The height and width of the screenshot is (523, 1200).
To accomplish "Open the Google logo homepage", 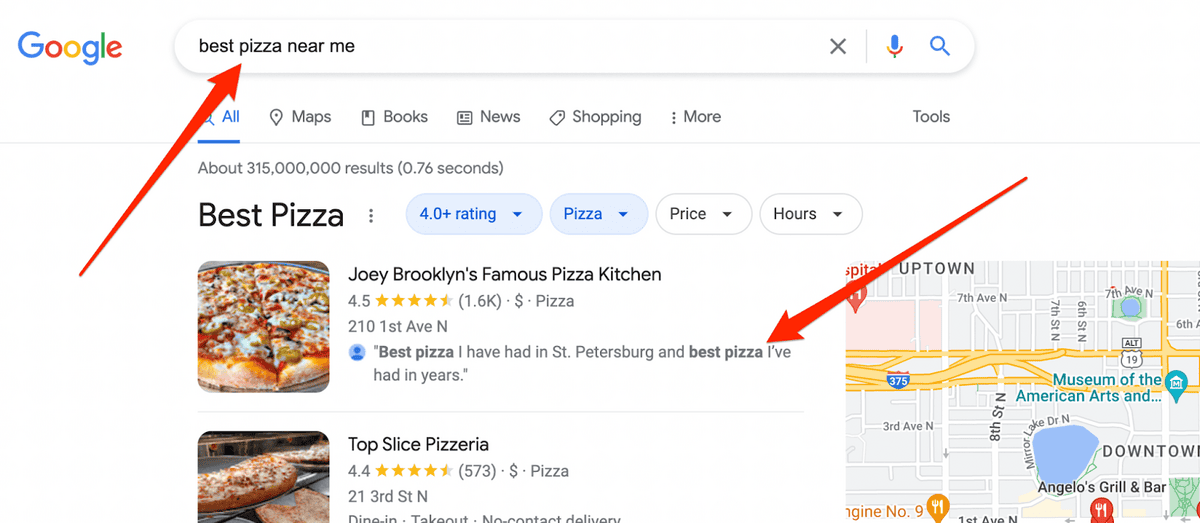I will coord(70,47).
